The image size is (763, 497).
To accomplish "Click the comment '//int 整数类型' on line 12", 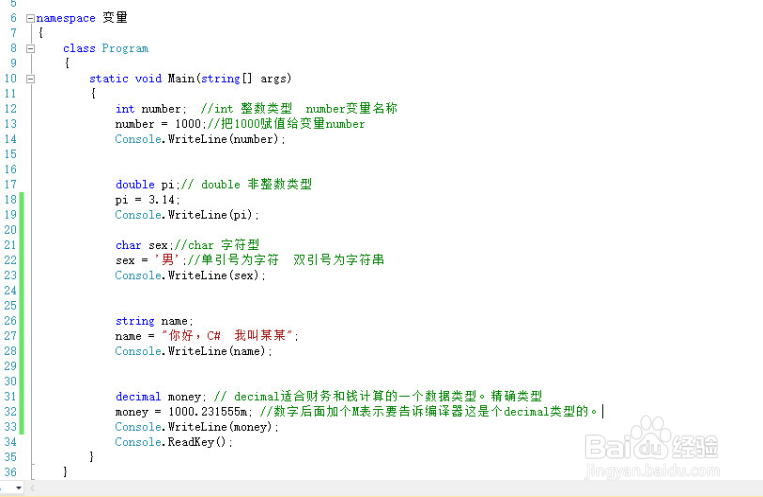I will tap(246, 109).
